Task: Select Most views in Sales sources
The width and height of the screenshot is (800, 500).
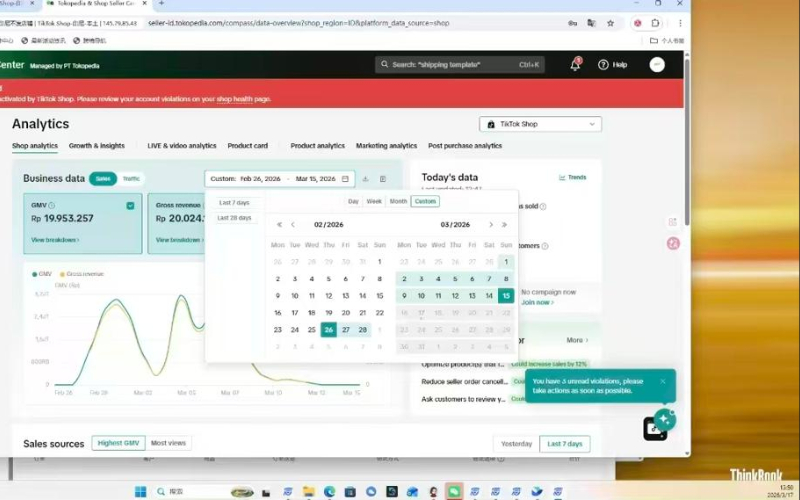Action: pos(168,443)
